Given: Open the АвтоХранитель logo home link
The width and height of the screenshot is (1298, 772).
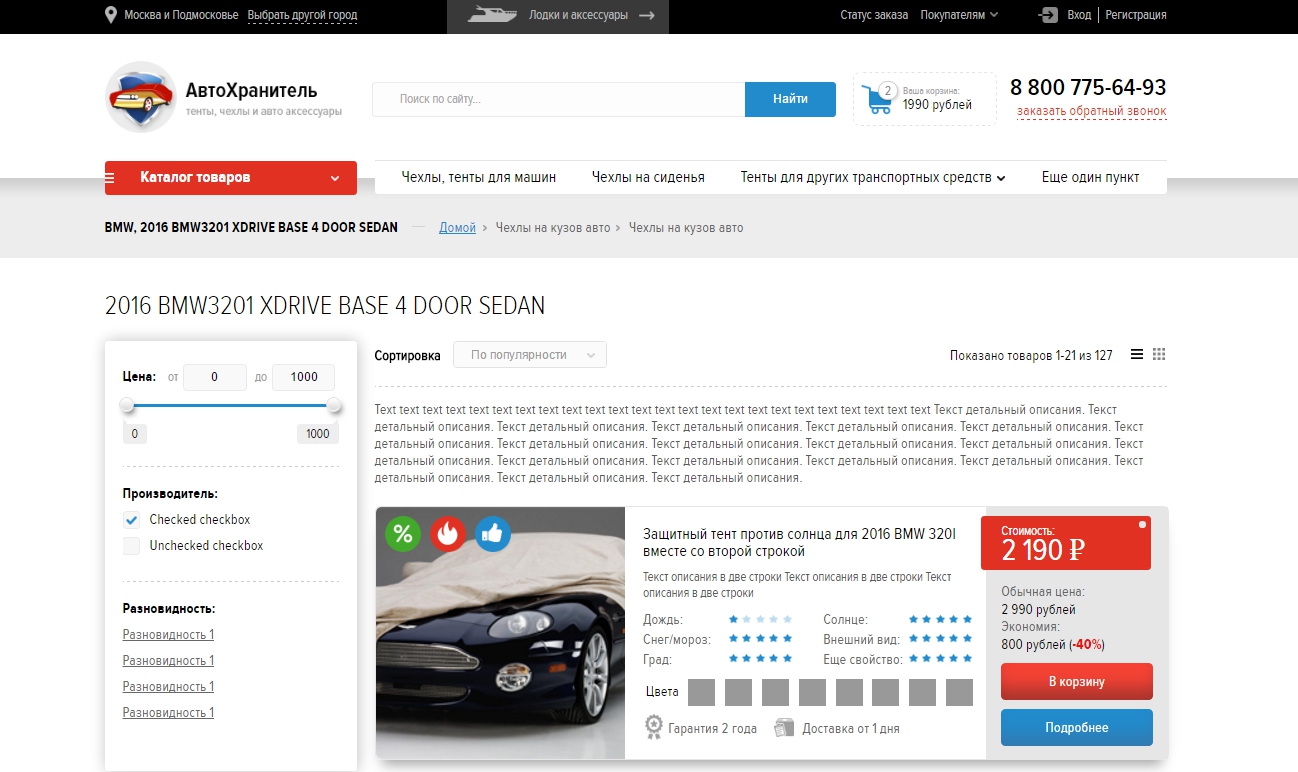Looking at the screenshot, I should tap(224, 97).
